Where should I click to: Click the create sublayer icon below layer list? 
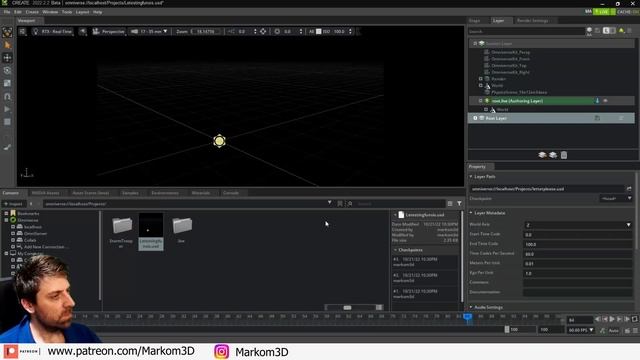click(x=553, y=155)
